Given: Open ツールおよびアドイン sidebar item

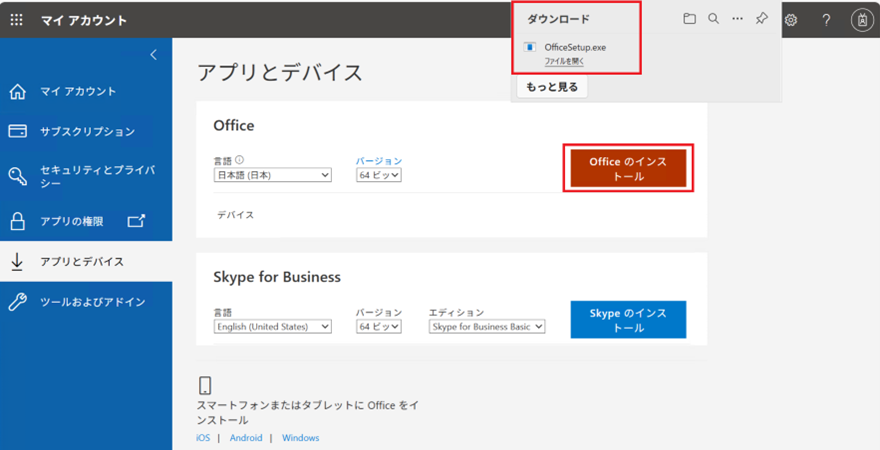Looking at the screenshot, I should (x=86, y=302).
